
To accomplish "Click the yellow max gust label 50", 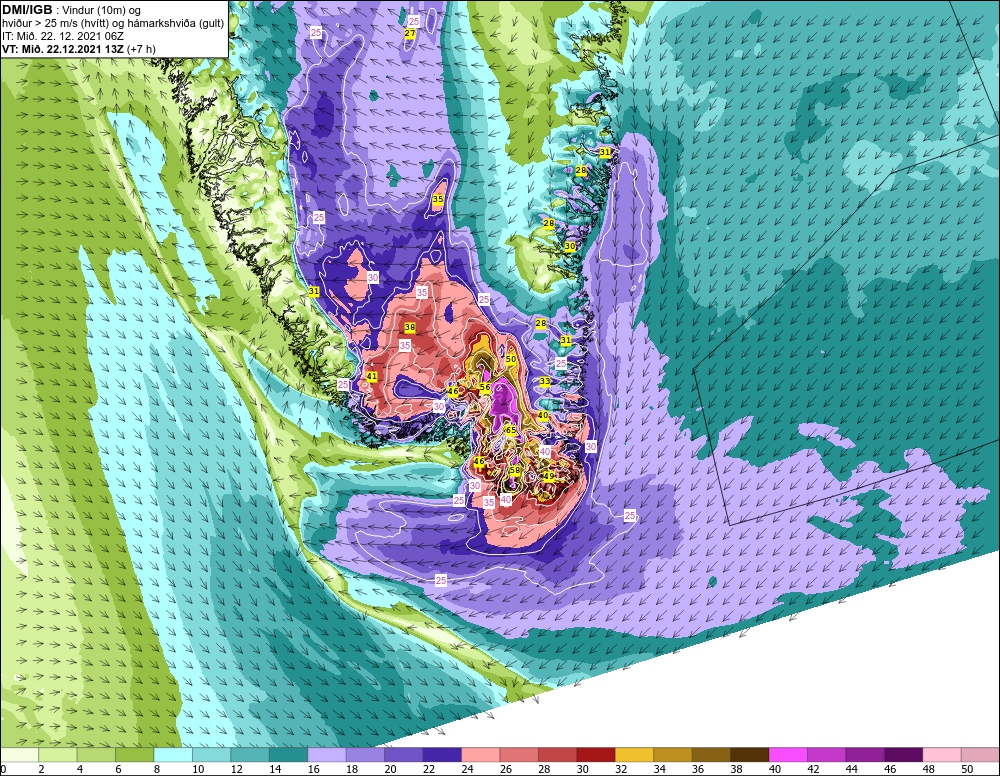I will [511, 359].
